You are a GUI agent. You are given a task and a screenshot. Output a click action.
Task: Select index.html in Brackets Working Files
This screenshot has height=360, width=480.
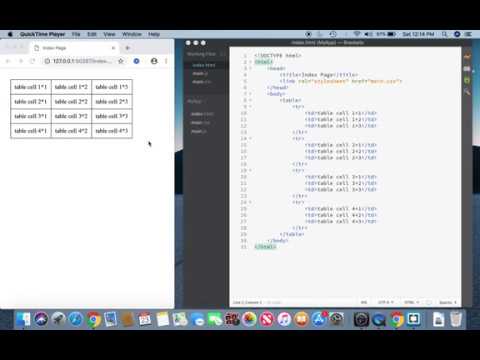point(204,65)
